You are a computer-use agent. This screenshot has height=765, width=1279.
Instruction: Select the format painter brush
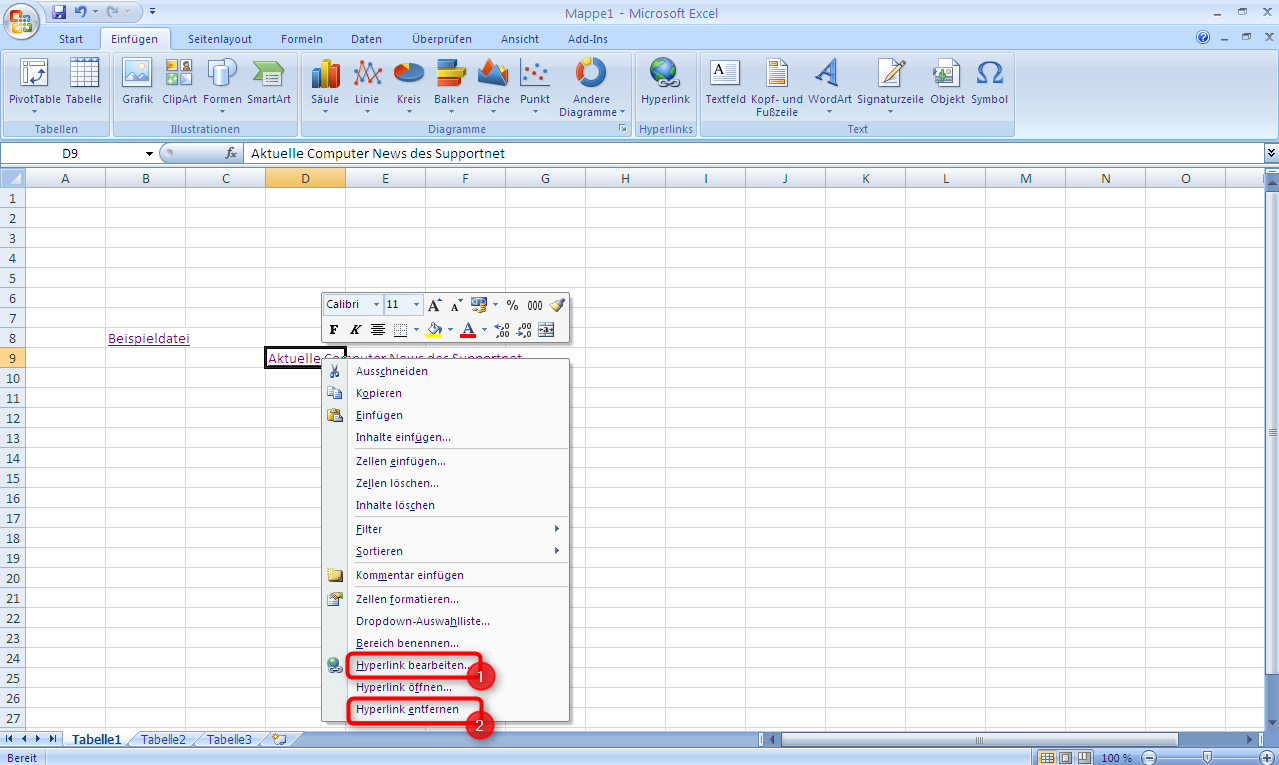pos(557,305)
